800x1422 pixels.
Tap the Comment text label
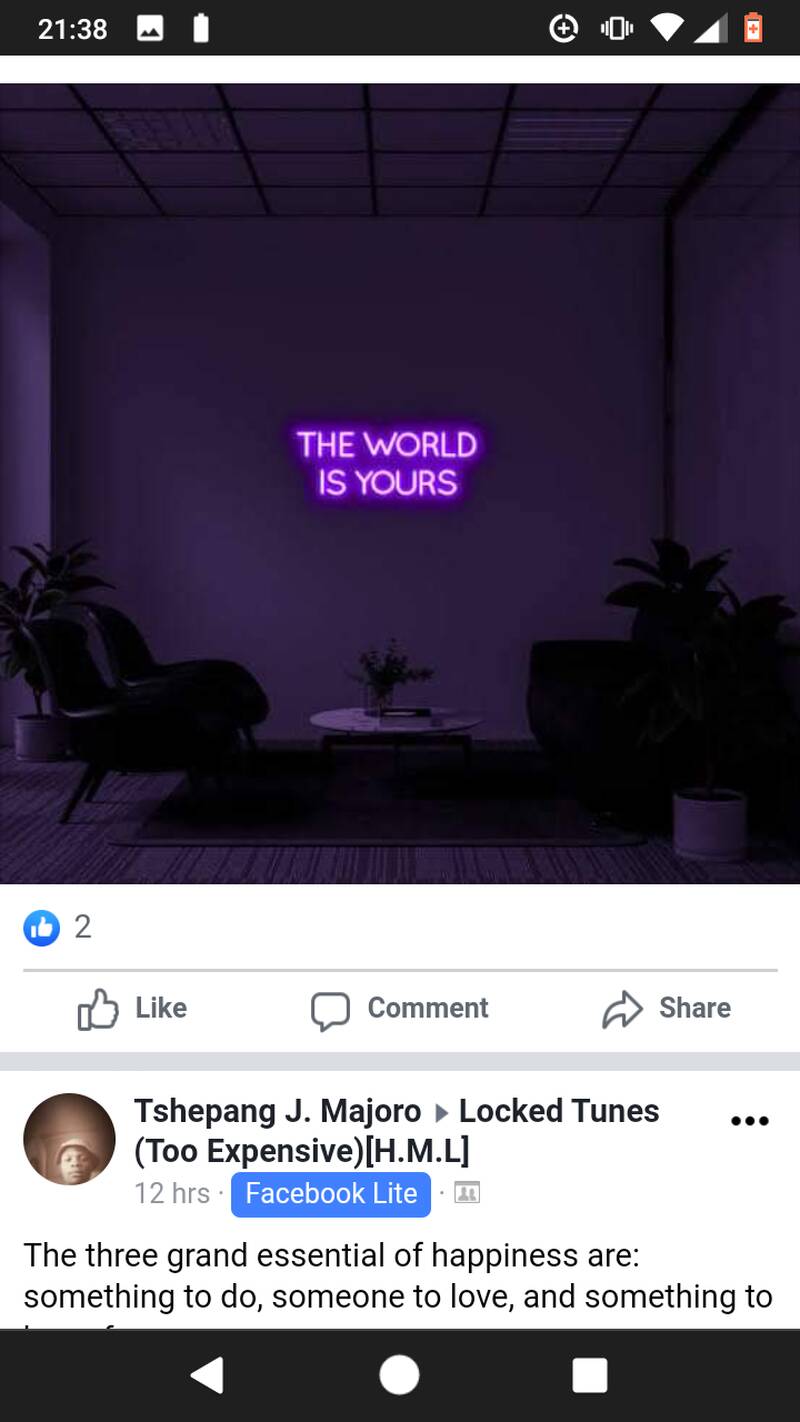coord(428,1008)
